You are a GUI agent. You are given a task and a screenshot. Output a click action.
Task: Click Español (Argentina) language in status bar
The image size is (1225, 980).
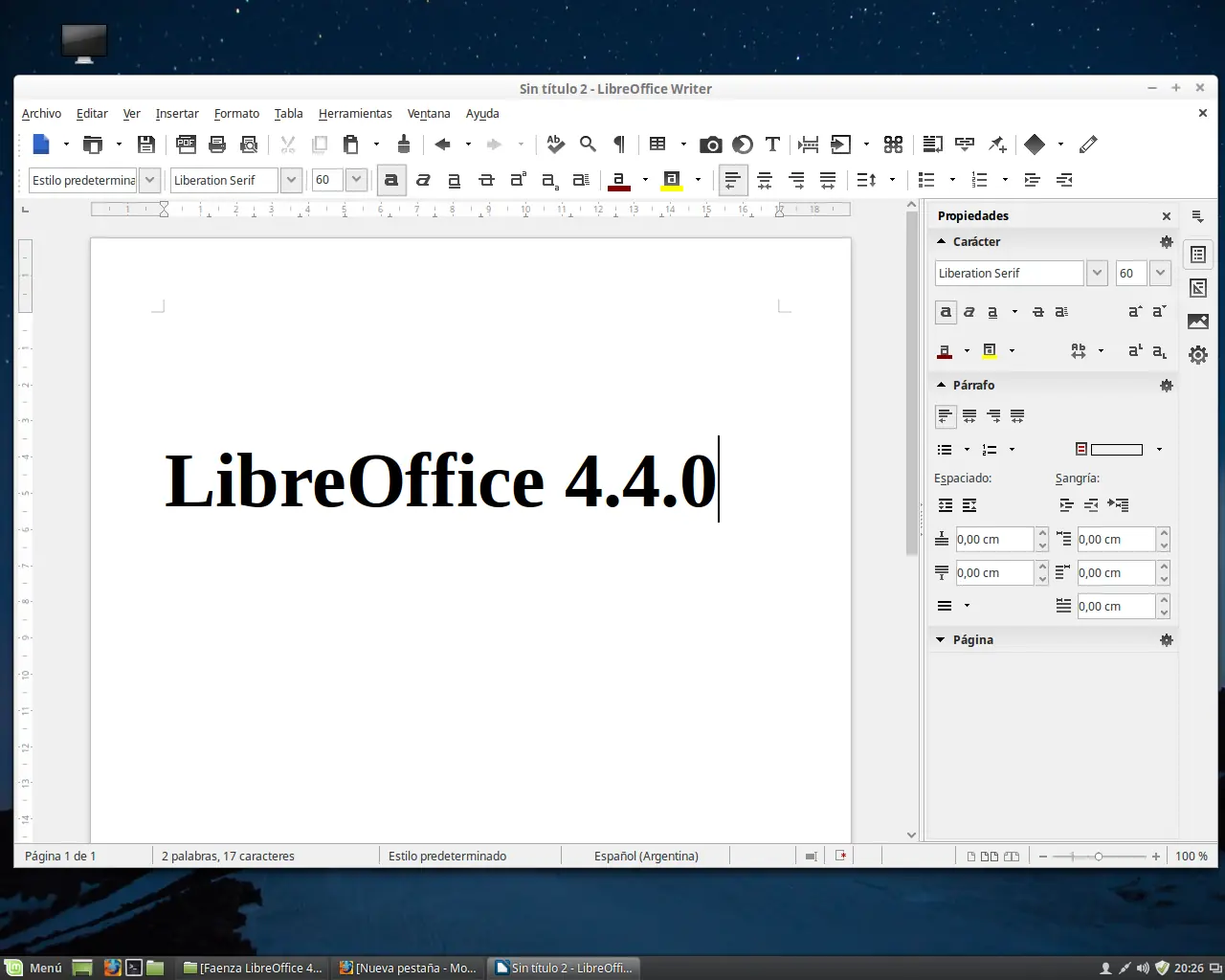tap(646, 857)
